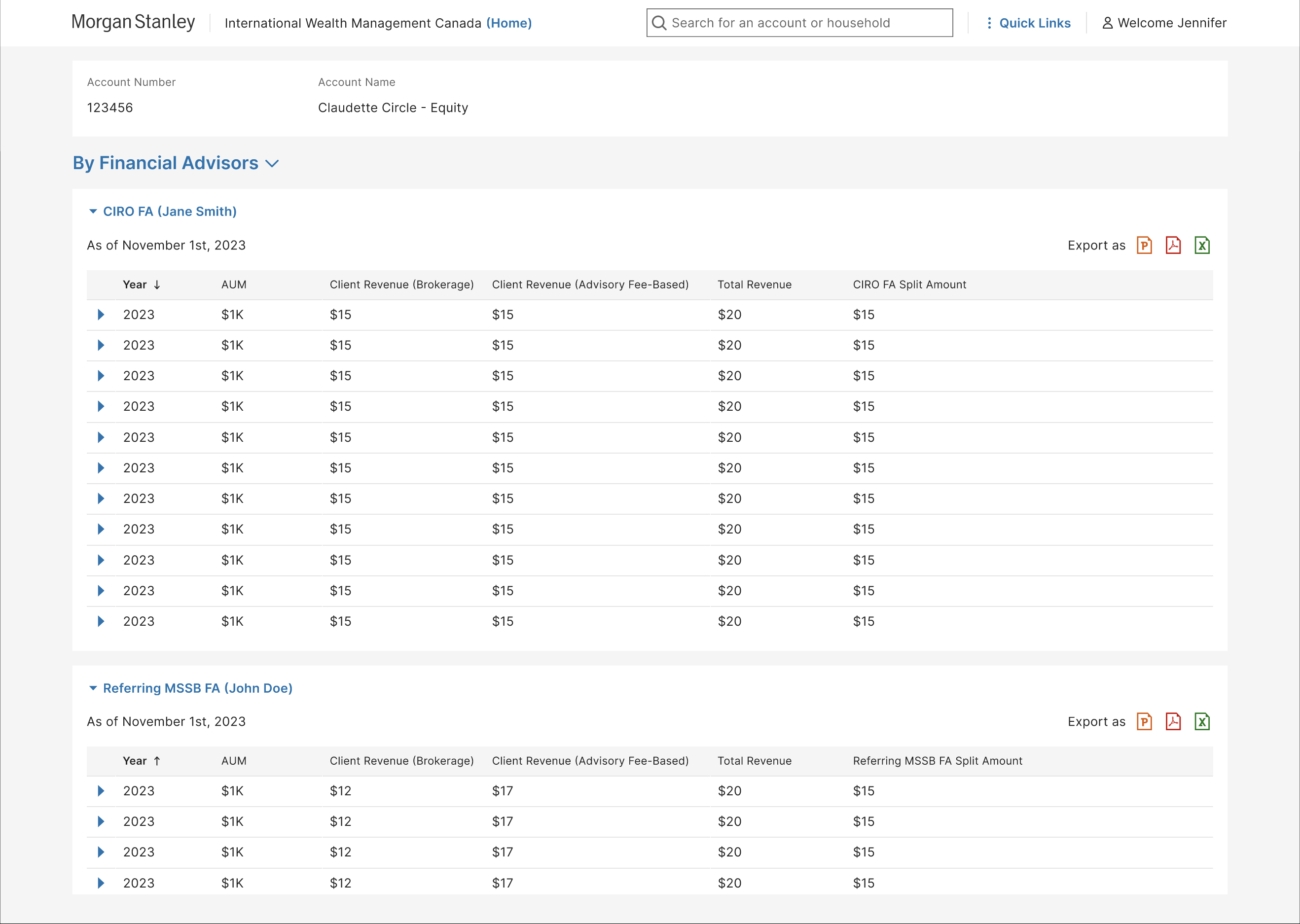Sort Referring MSSB FA table by Year ascending arrow
This screenshot has width=1300, height=924.
click(157, 761)
